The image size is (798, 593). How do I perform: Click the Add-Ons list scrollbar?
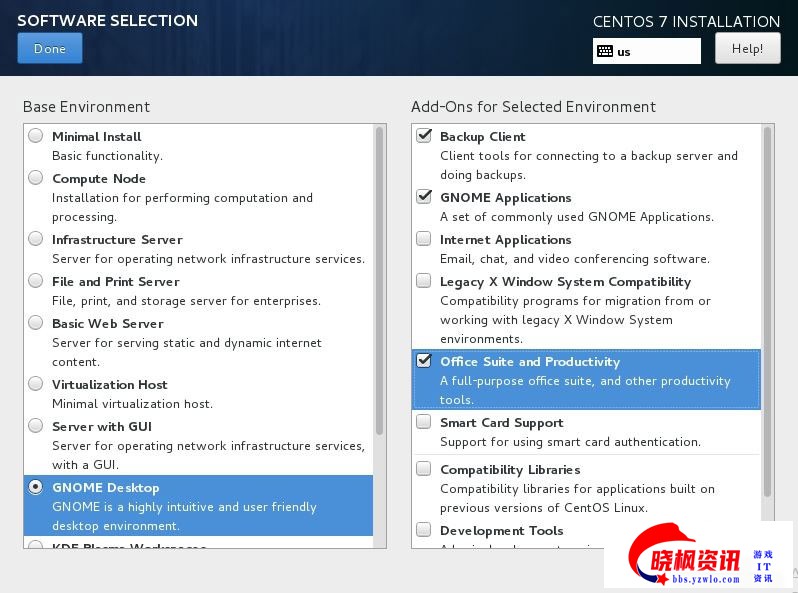(767, 310)
